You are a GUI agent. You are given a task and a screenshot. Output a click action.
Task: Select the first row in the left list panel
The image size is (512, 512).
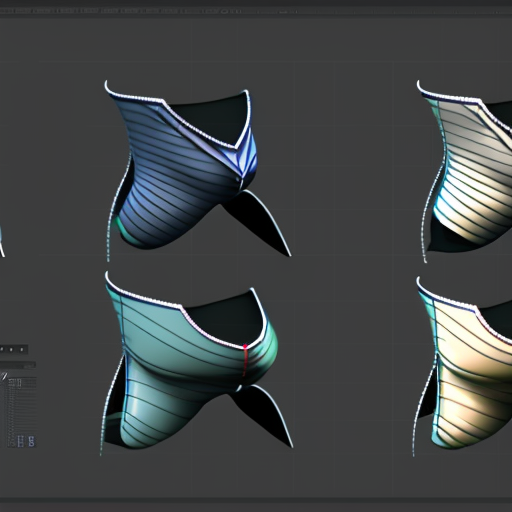coord(22,380)
